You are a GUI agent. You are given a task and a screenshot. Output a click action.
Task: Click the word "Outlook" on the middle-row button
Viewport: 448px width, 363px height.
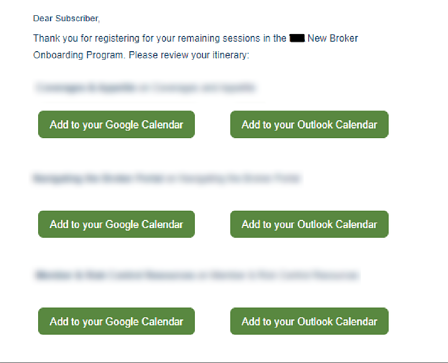click(x=315, y=224)
